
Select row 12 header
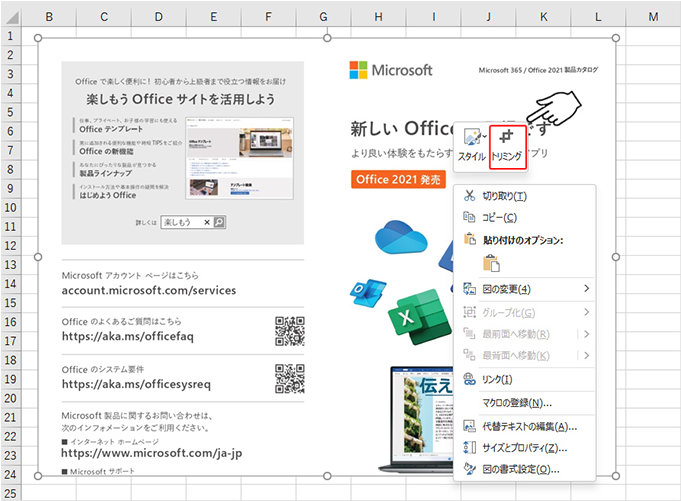(10, 246)
